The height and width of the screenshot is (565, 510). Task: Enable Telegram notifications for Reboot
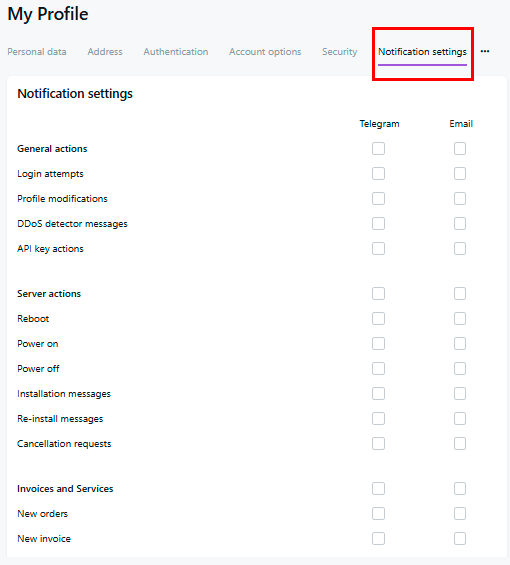pos(378,319)
